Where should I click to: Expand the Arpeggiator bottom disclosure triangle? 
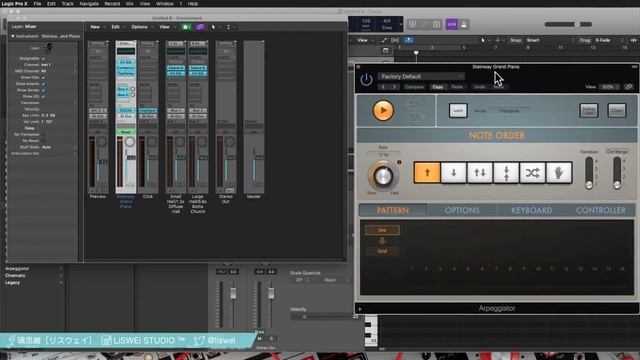(x=360, y=309)
